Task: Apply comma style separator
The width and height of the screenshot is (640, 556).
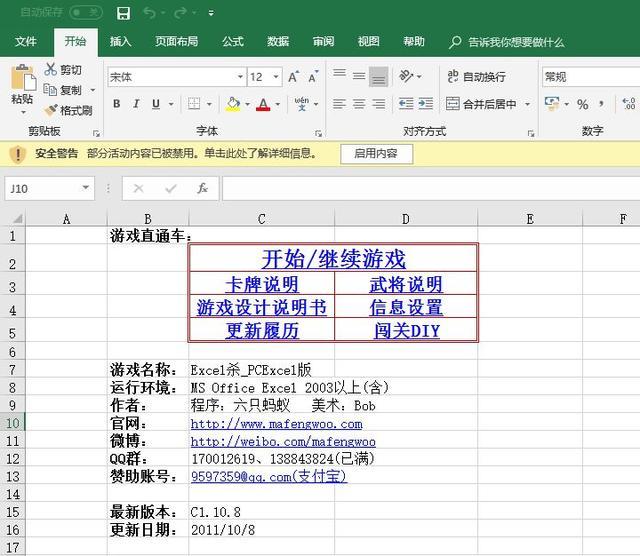Action: coord(601,105)
